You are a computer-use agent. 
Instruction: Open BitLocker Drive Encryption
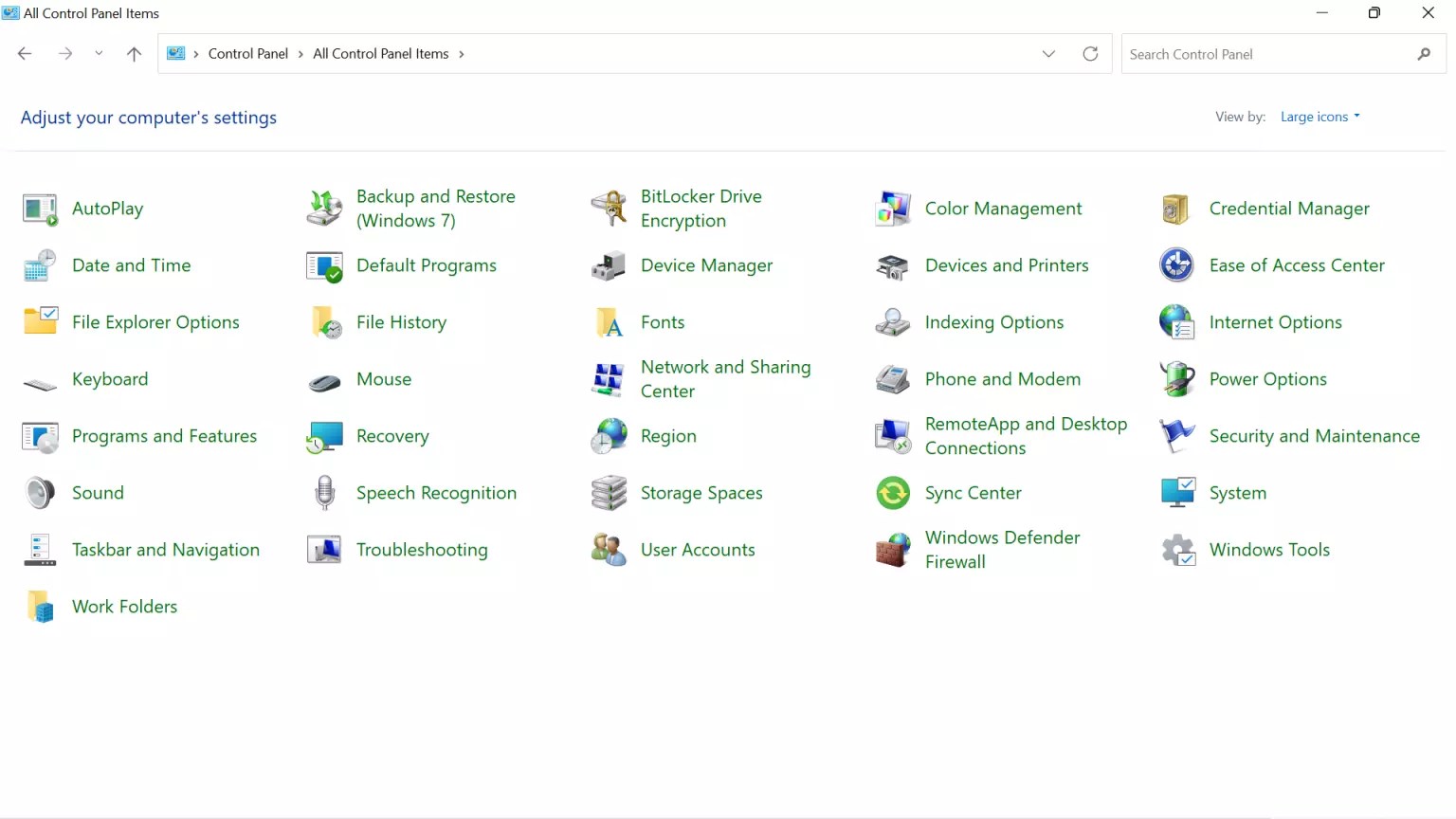pos(701,208)
